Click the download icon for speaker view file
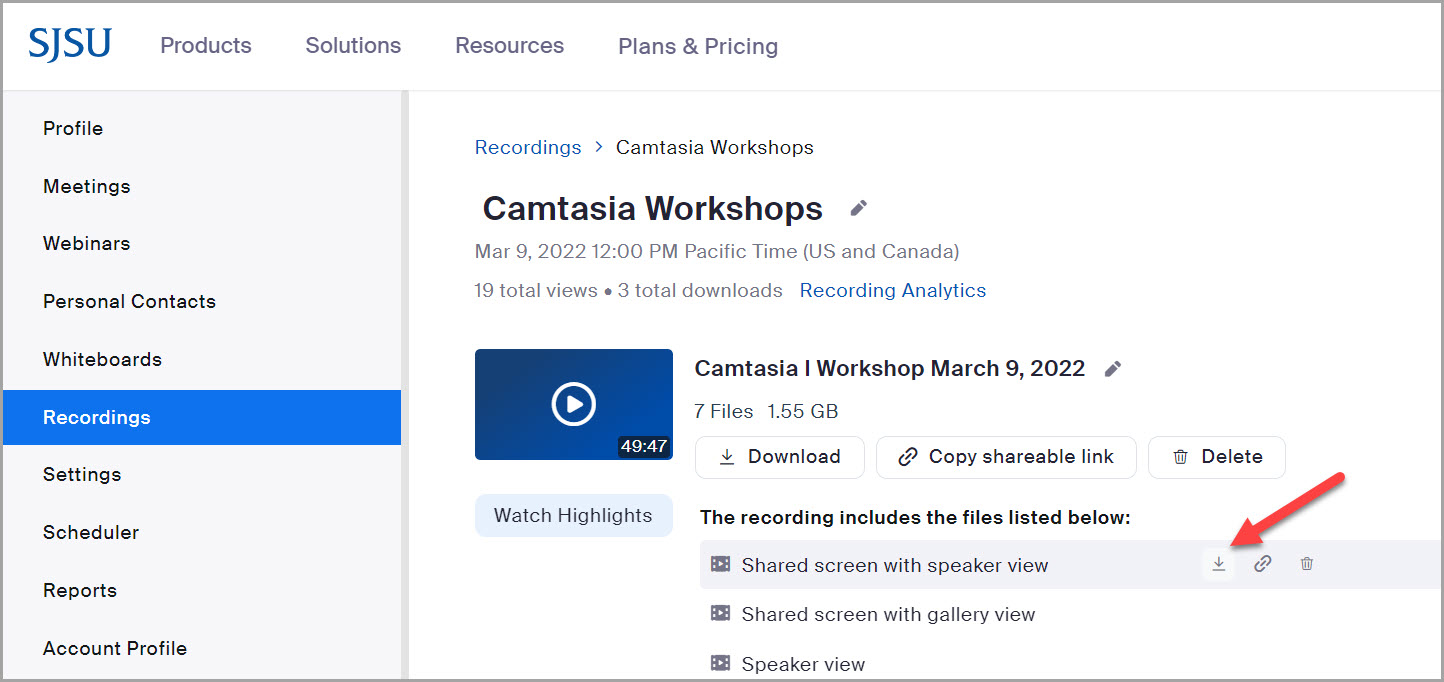The image size is (1444, 682). 1218,564
